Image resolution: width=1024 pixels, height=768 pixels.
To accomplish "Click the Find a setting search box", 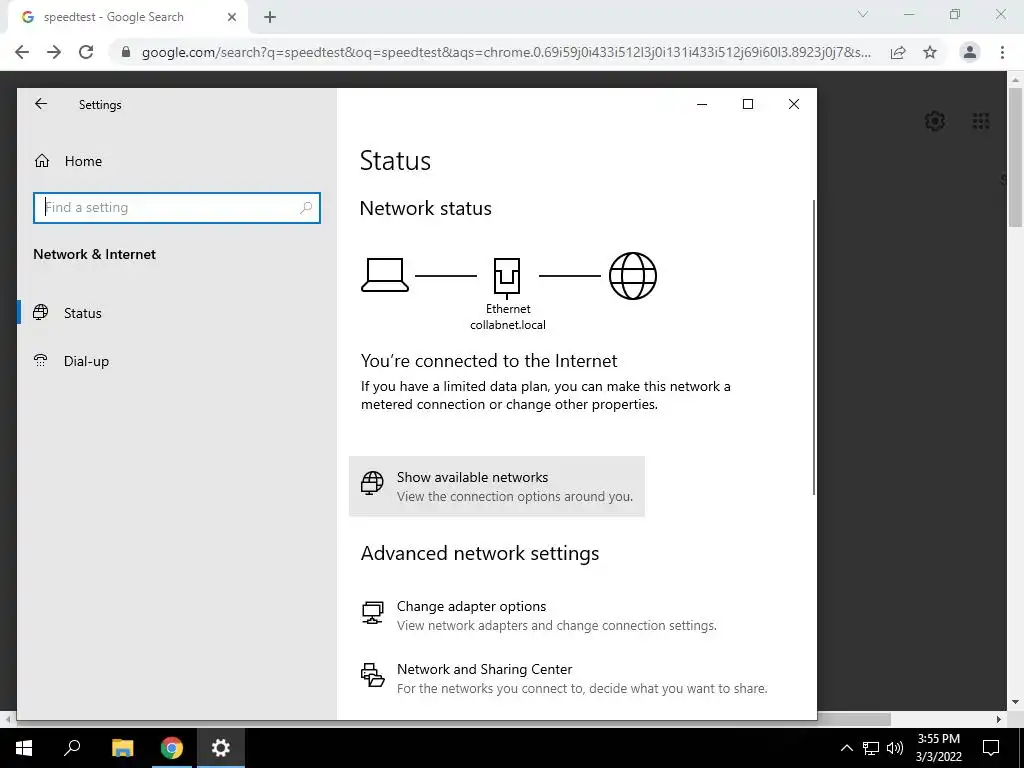I will (x=176, y=208).
